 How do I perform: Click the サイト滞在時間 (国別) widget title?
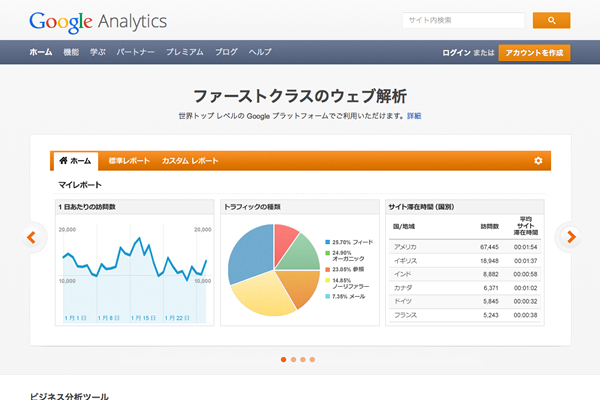pyautogui.click(x=421, y=207)
